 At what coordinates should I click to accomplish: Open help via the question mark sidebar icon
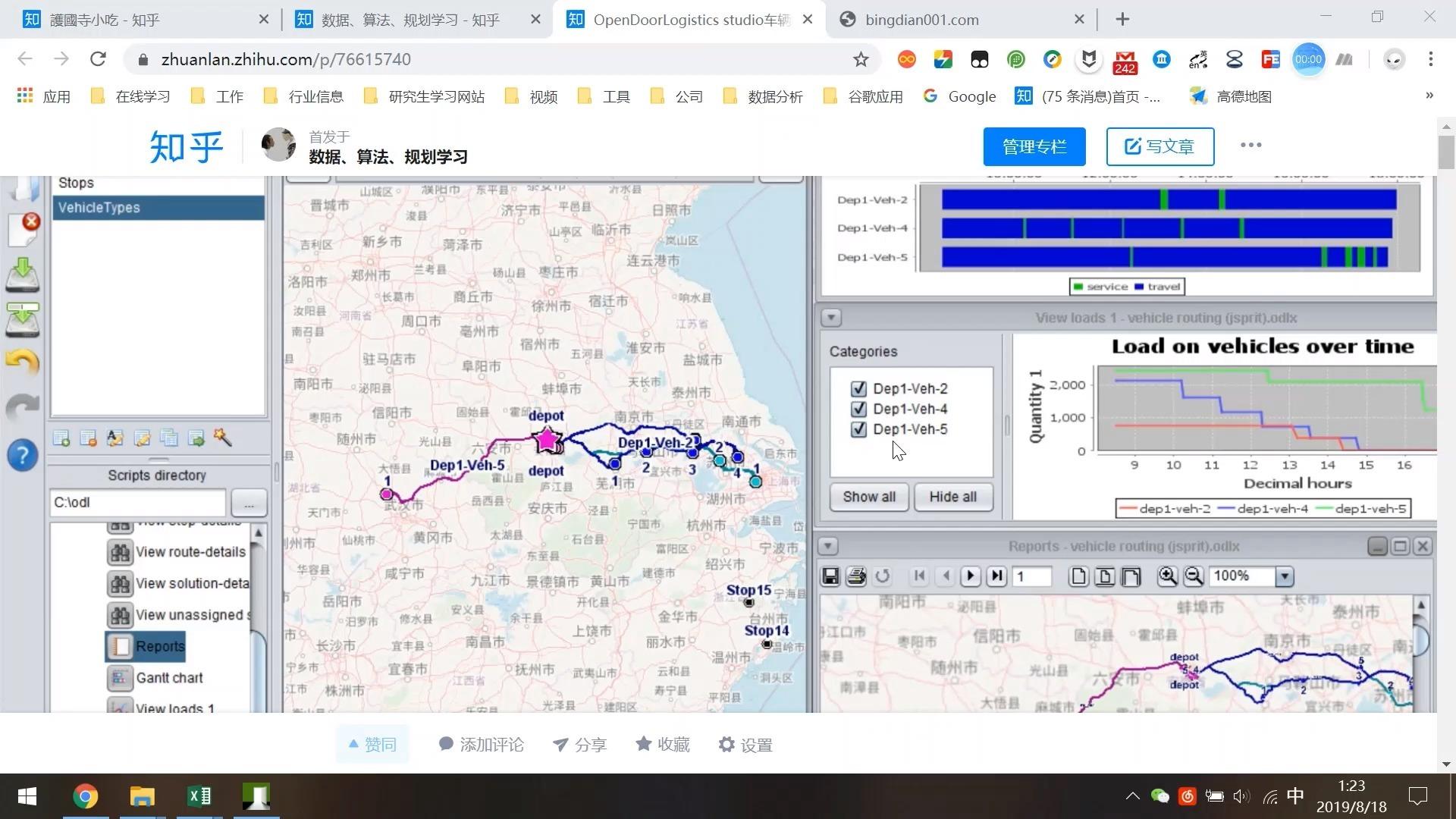pyautogui.click(x=23, y=455)
